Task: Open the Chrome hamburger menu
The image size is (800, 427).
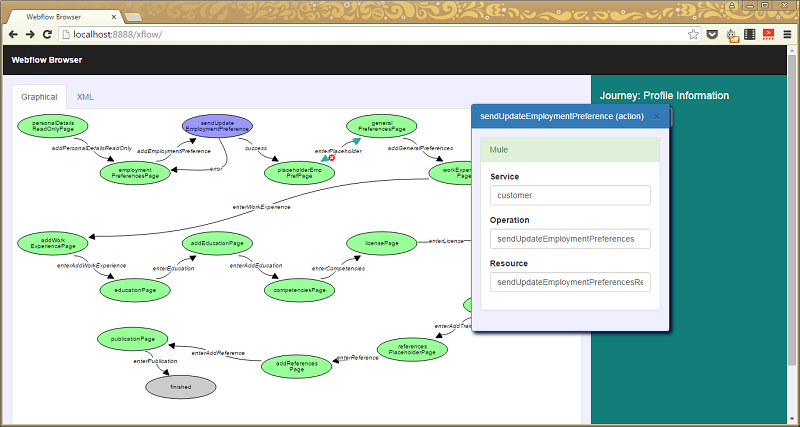Action: [787, 34]
